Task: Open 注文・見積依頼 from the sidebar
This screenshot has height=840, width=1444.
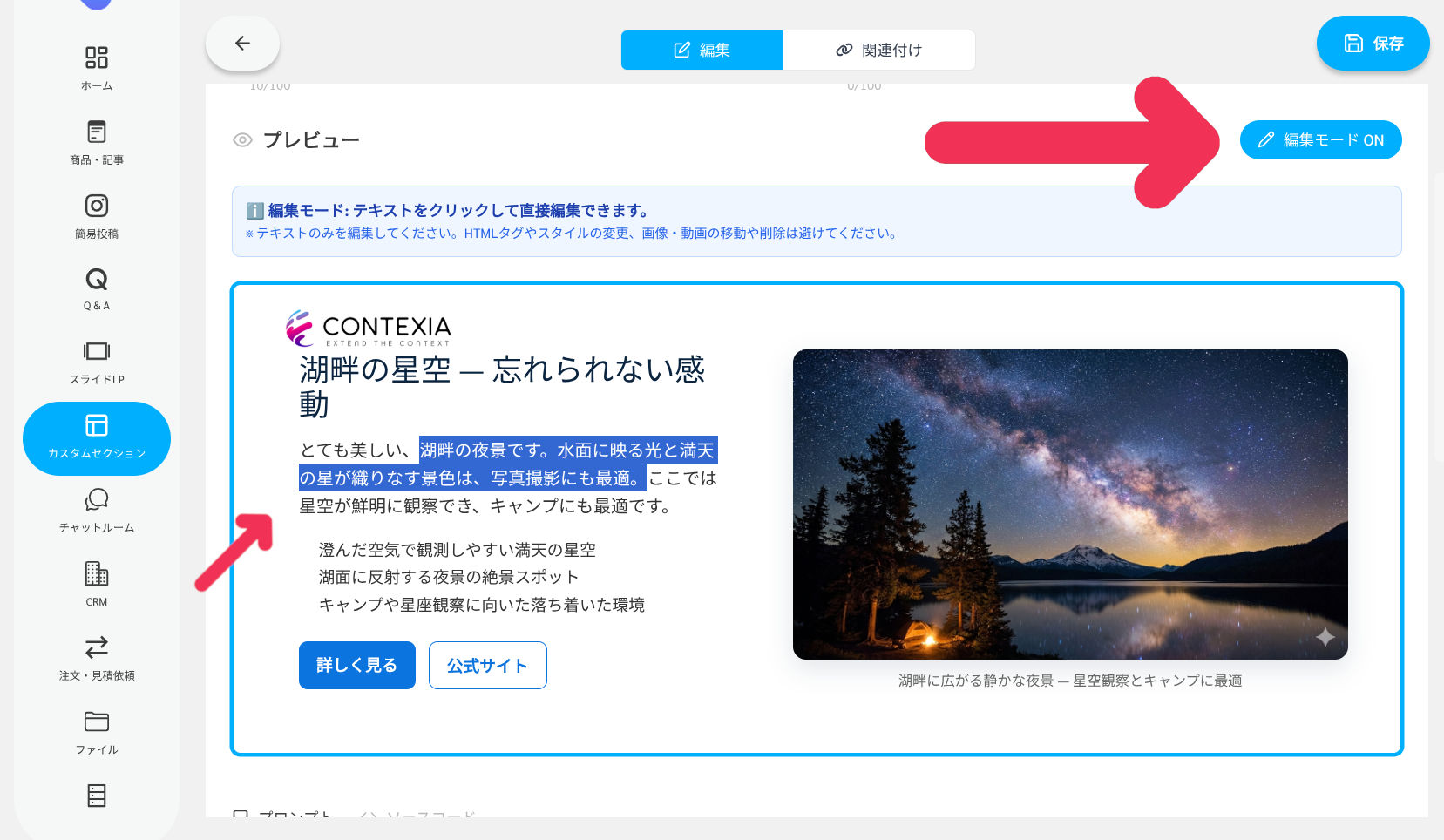Action: [96, 654]
